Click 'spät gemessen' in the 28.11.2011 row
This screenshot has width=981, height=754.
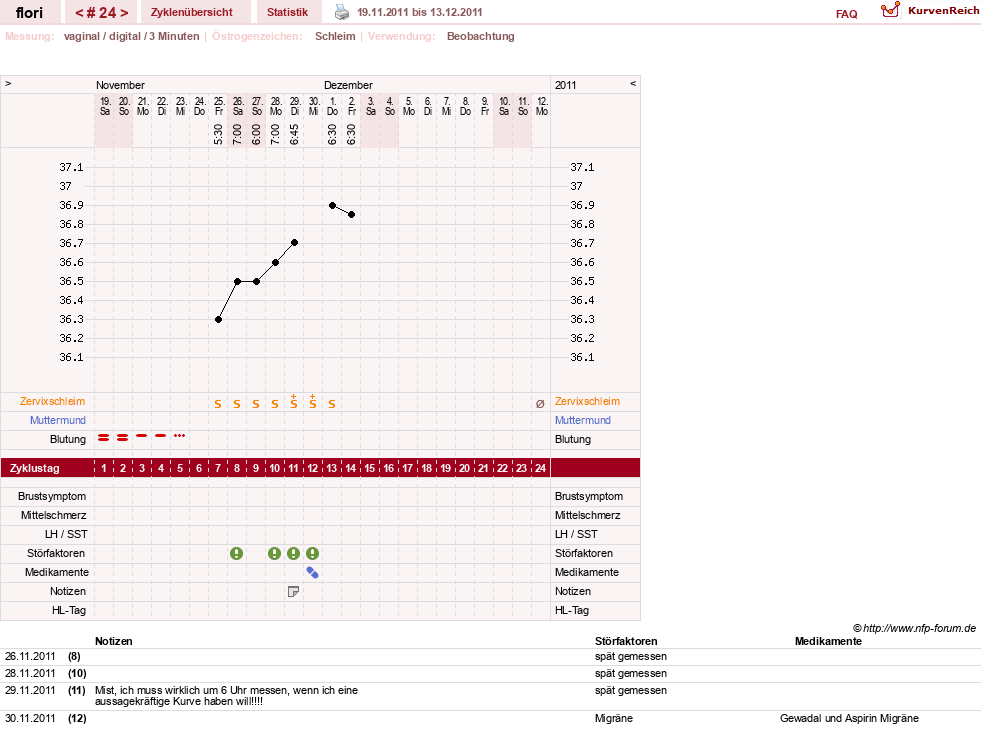click(631, 673)
